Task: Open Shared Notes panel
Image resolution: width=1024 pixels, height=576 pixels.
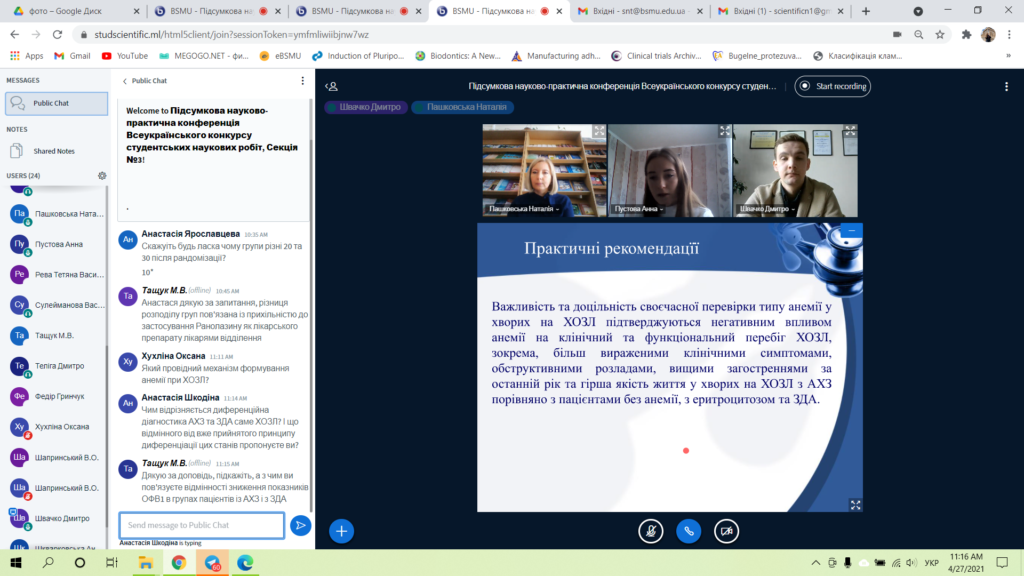Action: click(53, 151)
